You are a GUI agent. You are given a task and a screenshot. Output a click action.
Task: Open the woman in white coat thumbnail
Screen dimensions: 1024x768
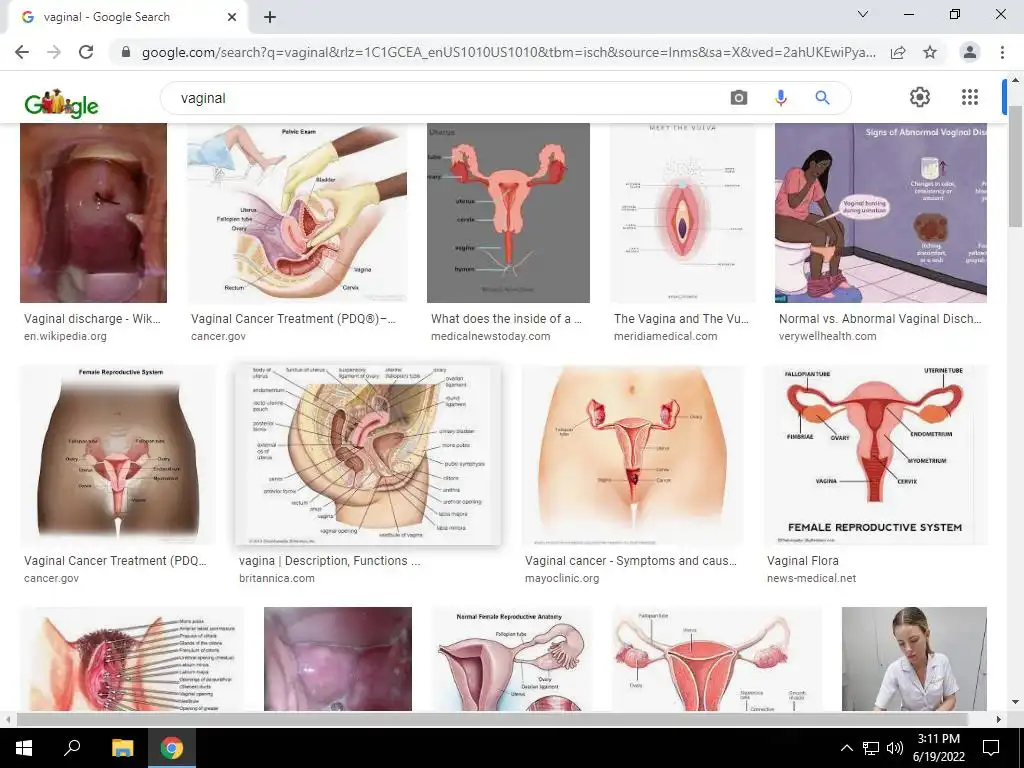914,659
